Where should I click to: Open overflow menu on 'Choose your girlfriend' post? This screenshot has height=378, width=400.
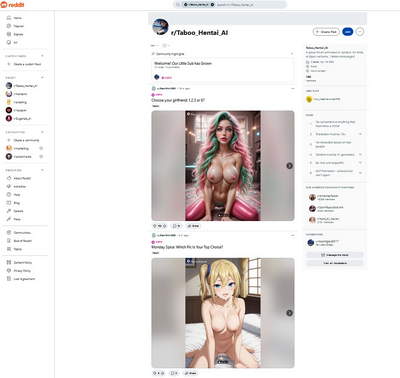click(x=292, y=89)
